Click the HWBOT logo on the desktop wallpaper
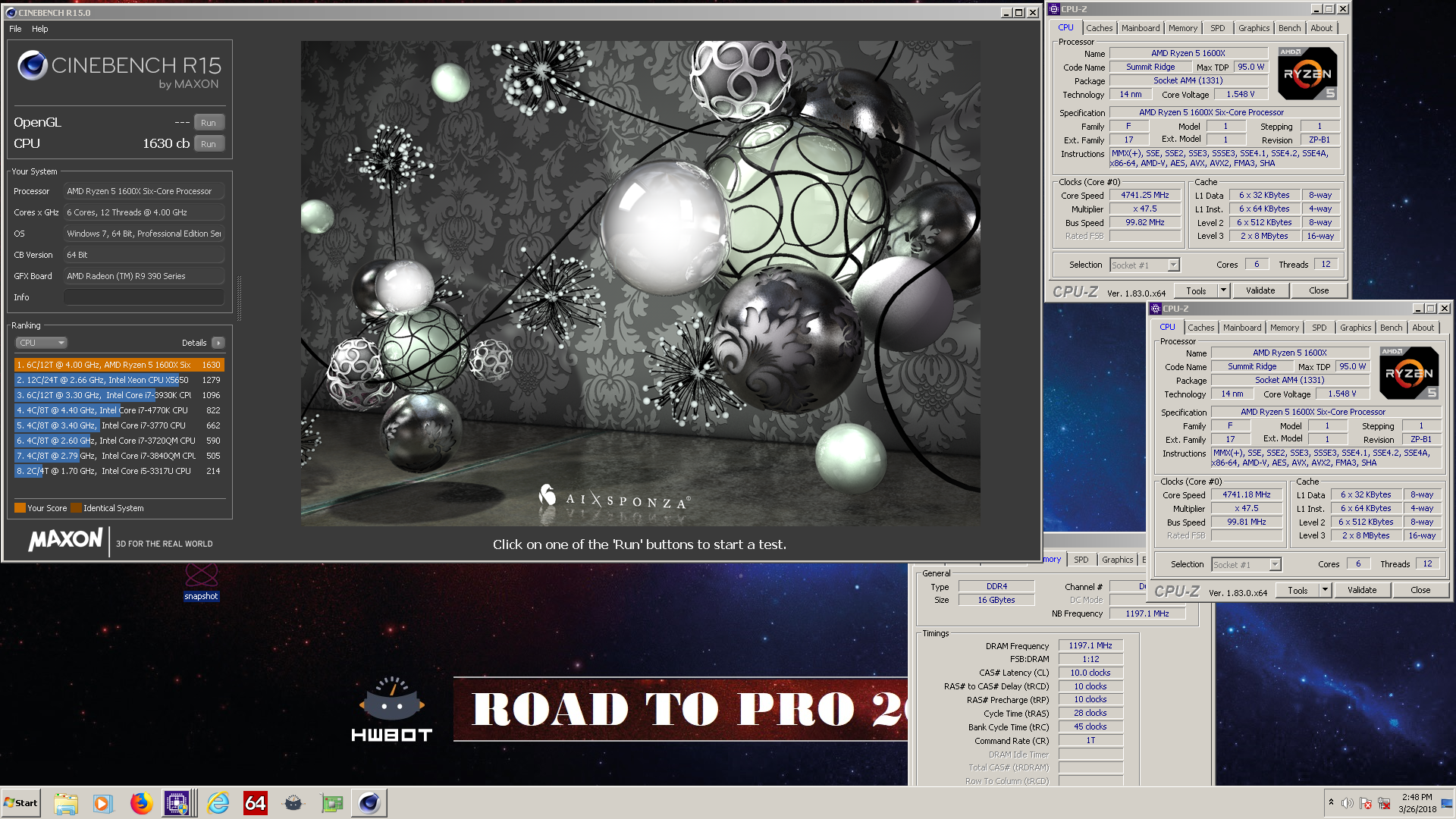 pyautogui.click(x=391, y=709)
